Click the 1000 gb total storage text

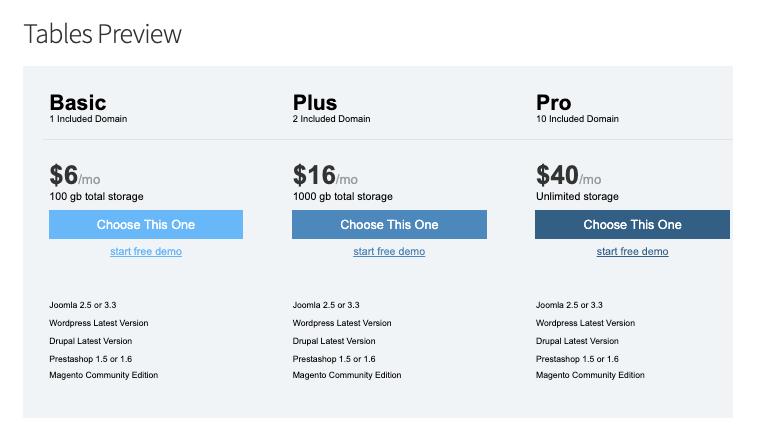pos(342,197)
